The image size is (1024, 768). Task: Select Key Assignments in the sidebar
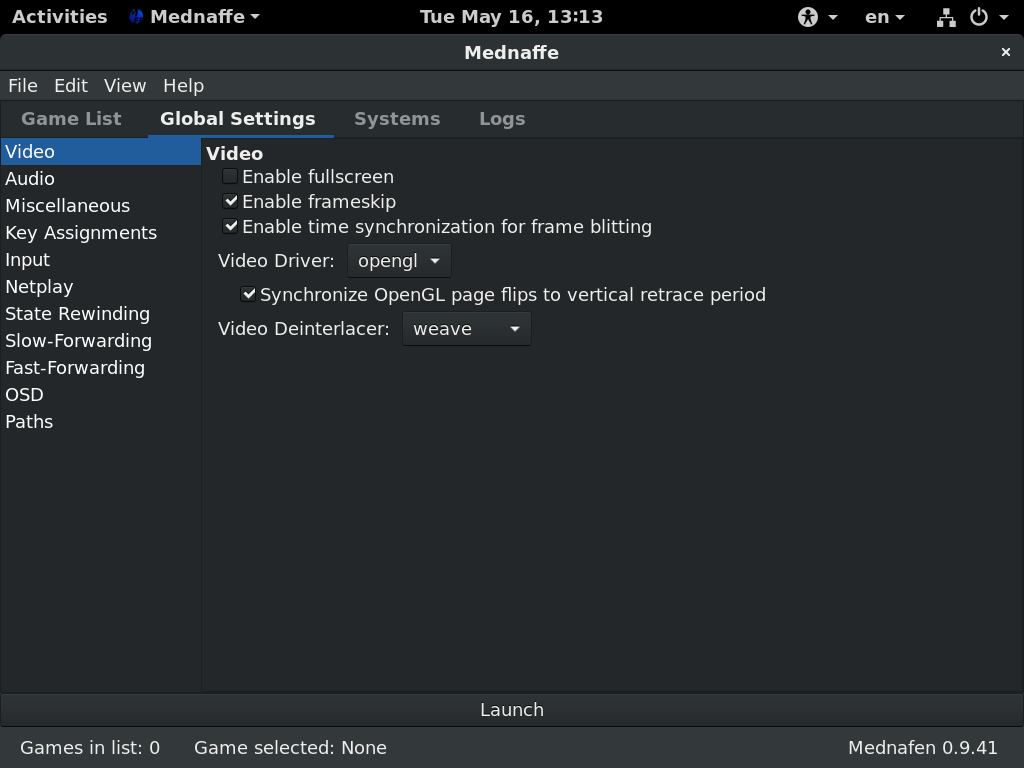pos(81,233)
